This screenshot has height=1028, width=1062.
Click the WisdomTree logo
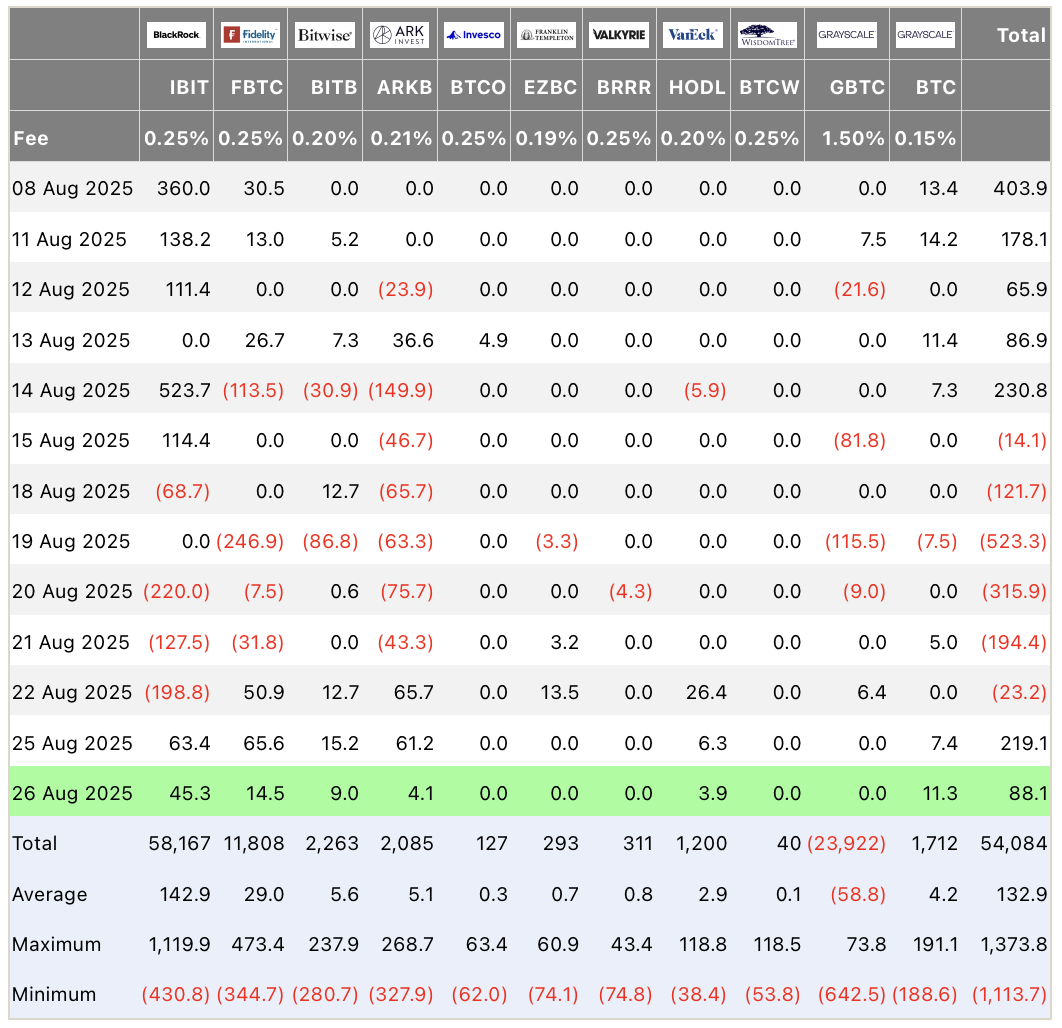pyautogui.click(x=767, y=35)
